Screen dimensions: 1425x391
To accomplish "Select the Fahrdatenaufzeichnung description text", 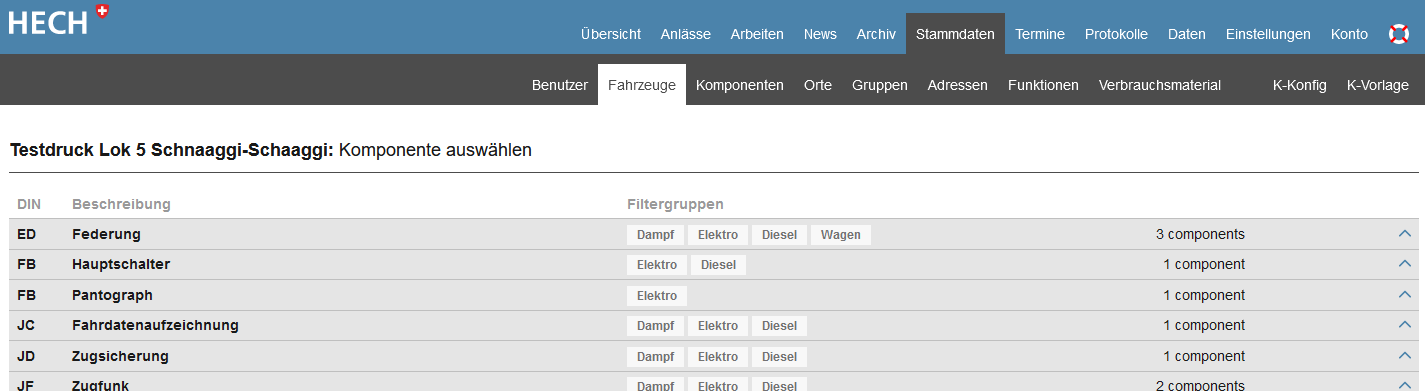I will point(155,326).
